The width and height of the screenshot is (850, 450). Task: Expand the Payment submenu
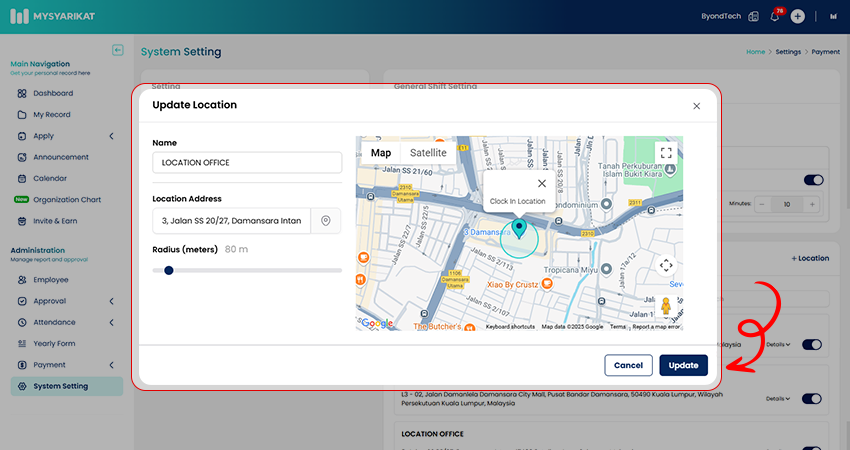111,365
